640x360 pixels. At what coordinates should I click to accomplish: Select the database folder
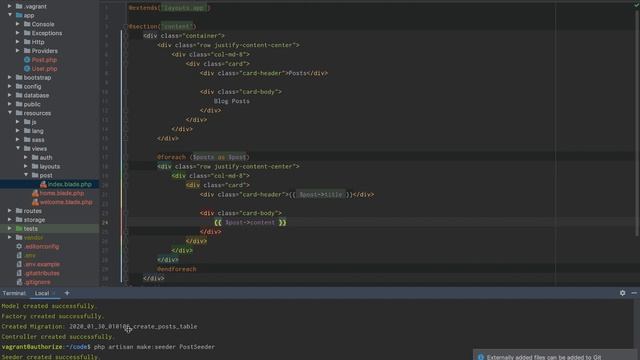36,95
